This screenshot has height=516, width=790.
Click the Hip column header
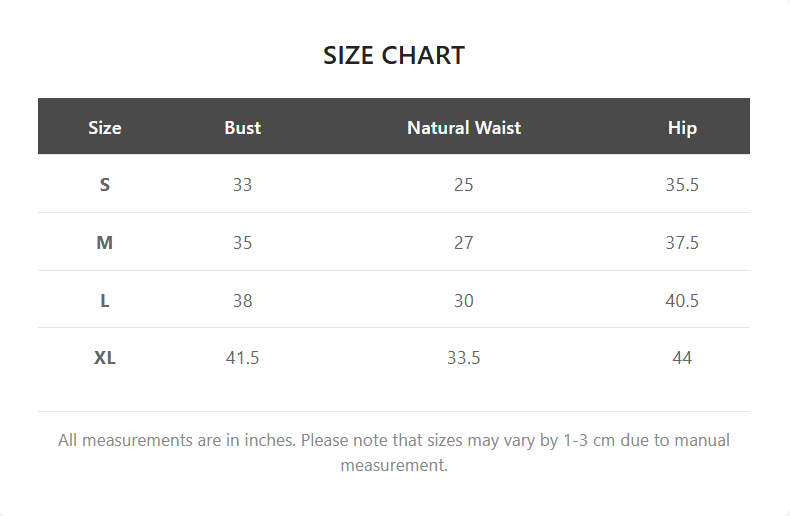pyautogui.click(x=682, y=127)
